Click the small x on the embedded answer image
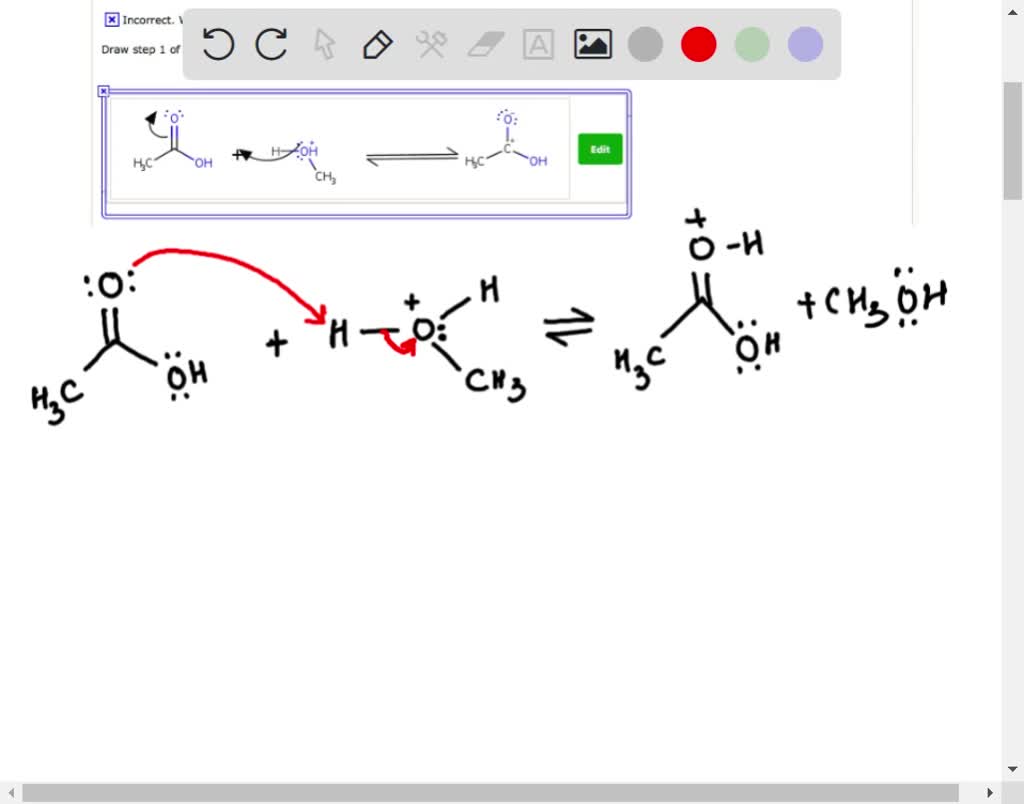This screenshot has height=804, width=1024. click(x=104, y=90)
